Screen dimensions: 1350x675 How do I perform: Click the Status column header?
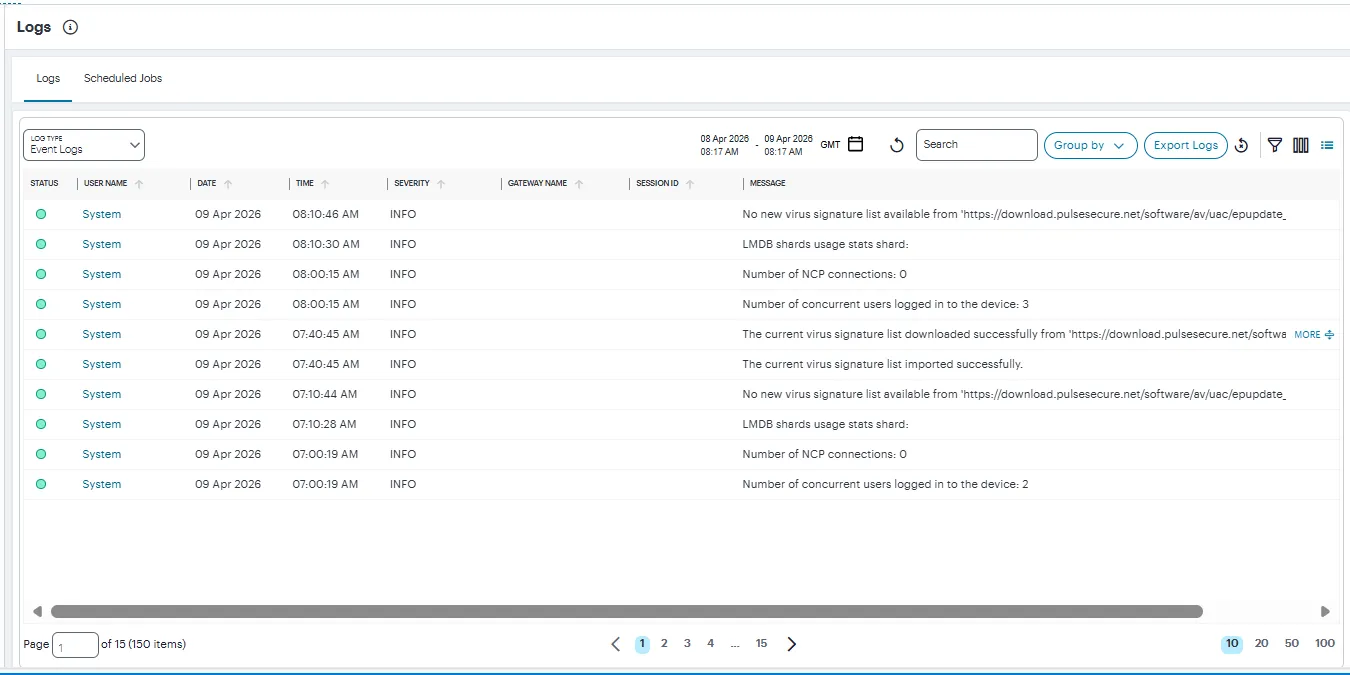(44, 184)
